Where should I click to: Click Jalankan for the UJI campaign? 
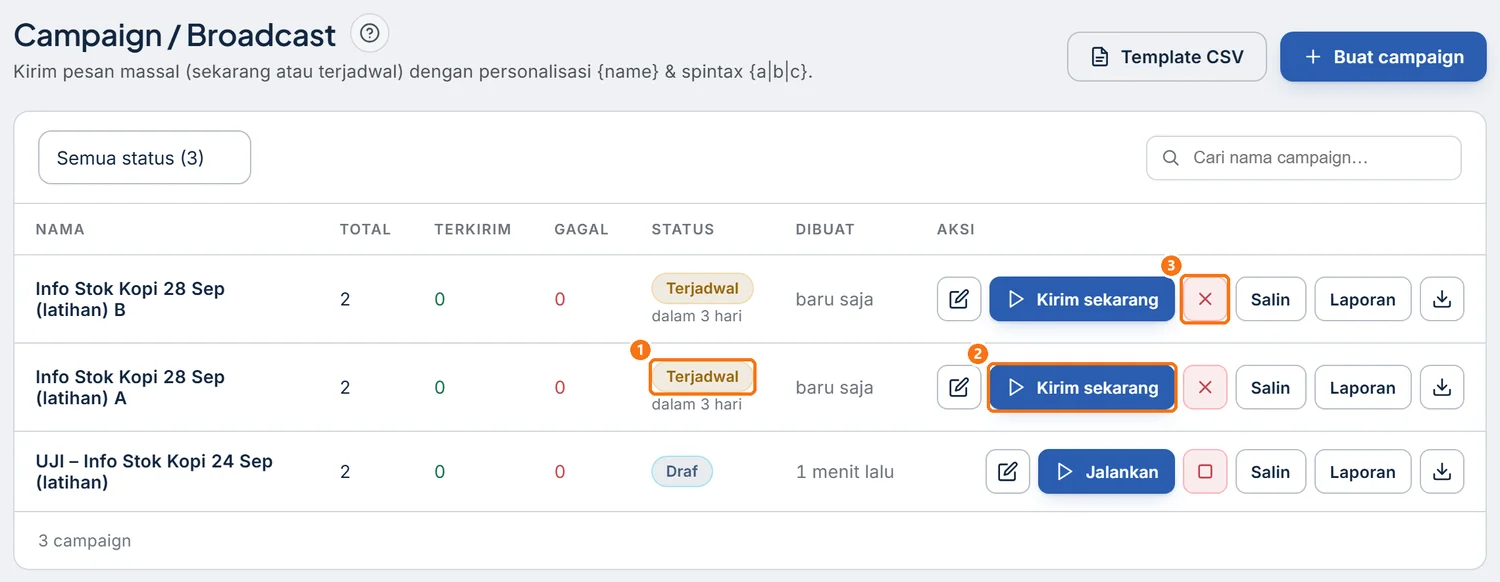click(1106, 471)
